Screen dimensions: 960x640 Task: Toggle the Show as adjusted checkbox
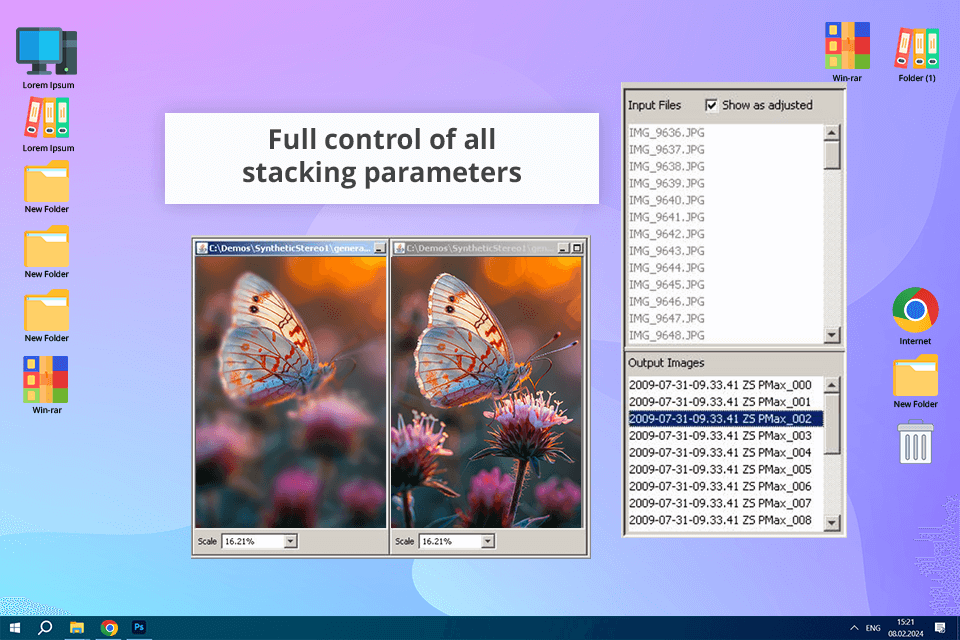pos(711,105)
